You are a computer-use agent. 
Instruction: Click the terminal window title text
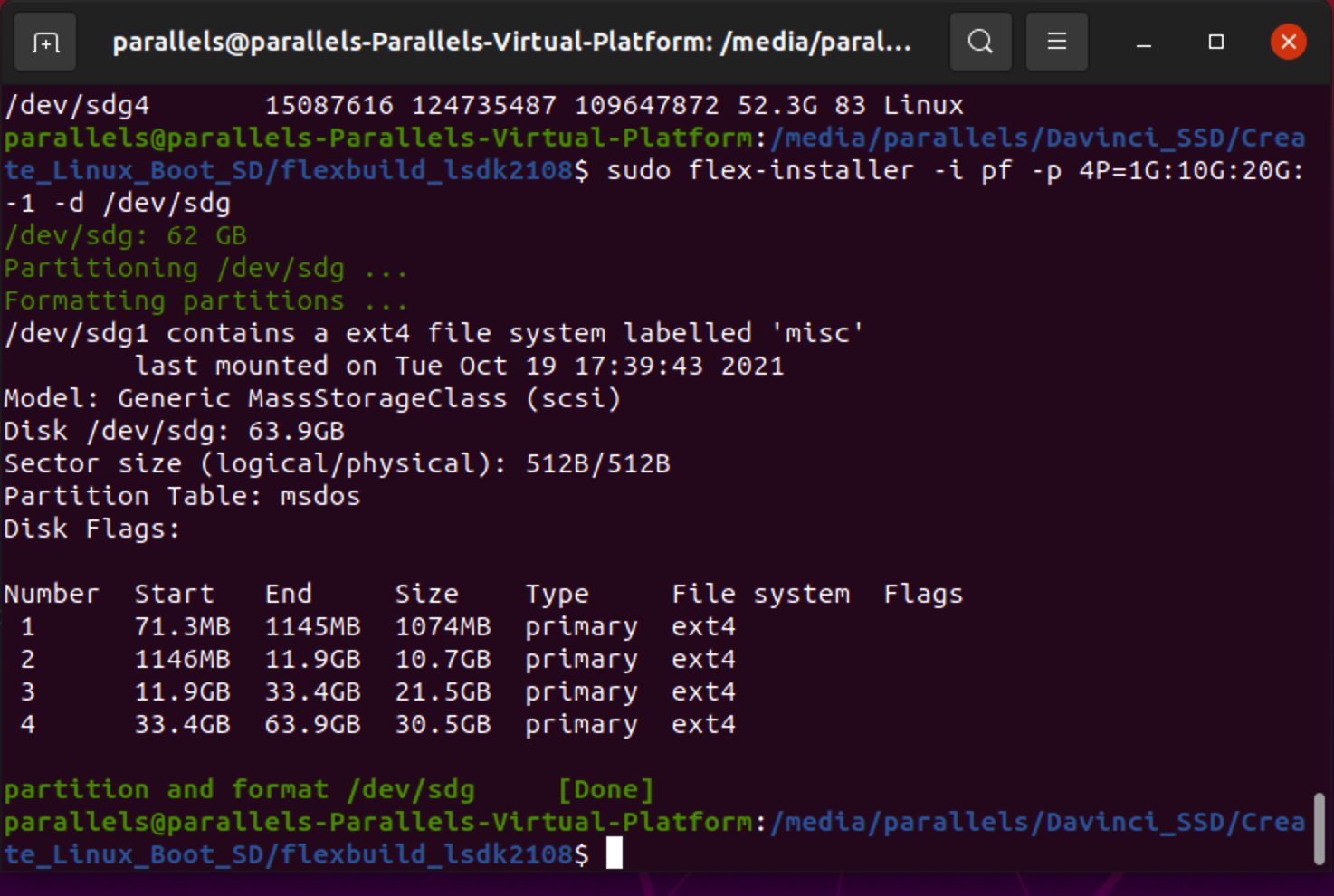click(x=511, y=43)
